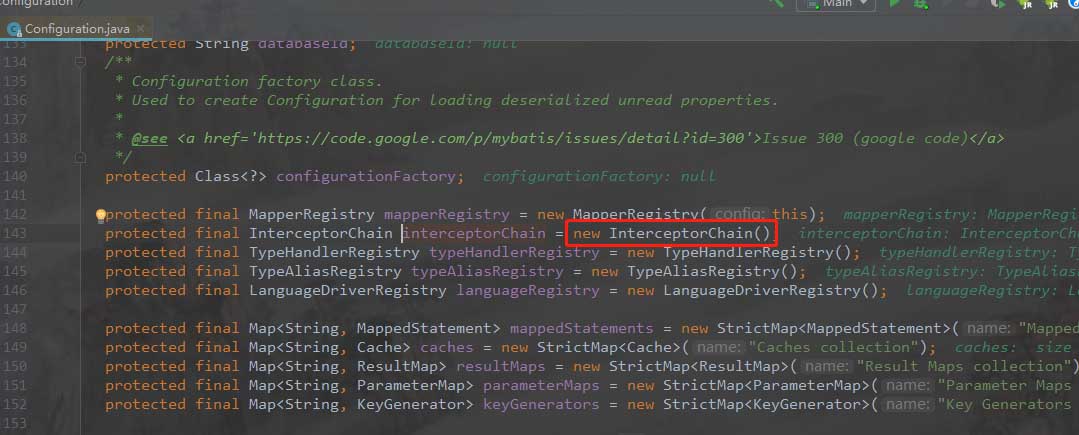Click the interceptorChain field name on line 143
The height and width of the screenshot is (435, 1079).
[473, 234]
